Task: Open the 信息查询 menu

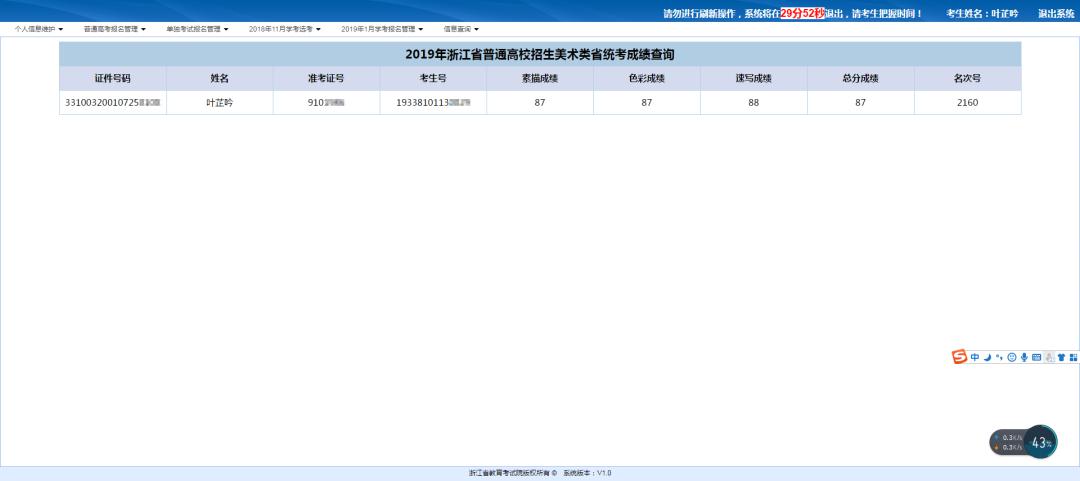Action: pyautogui.click(x=461, y=29)
